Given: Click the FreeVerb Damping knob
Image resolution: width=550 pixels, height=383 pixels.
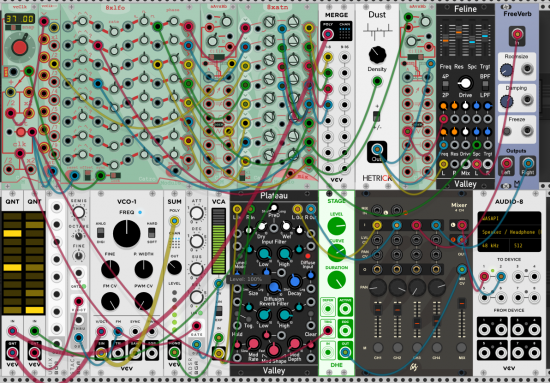Looking at the screenshot, I should click(x=507, y=101).
